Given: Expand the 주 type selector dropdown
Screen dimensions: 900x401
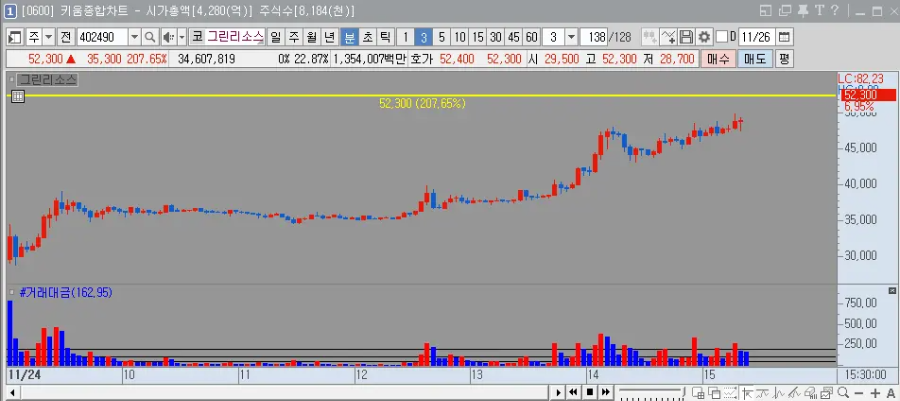Looking at the screenshot, I should click(48, 37).
